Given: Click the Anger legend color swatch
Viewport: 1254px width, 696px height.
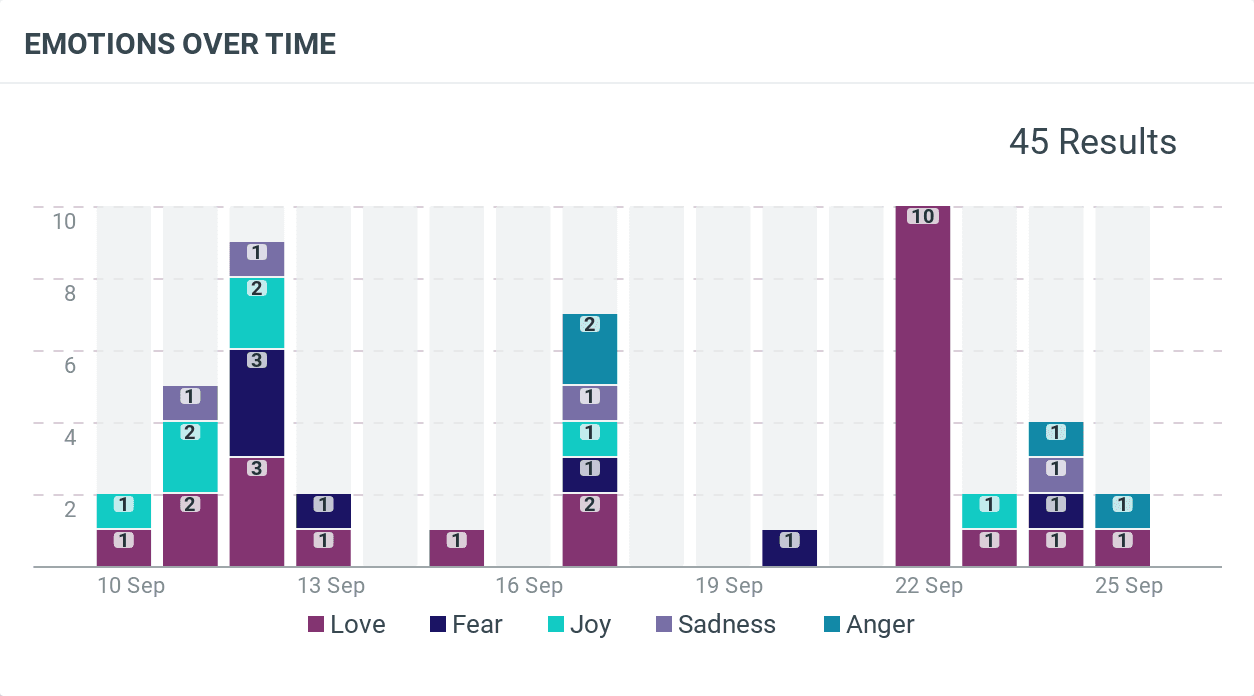Looking at the screenshot, I should 832,625.
